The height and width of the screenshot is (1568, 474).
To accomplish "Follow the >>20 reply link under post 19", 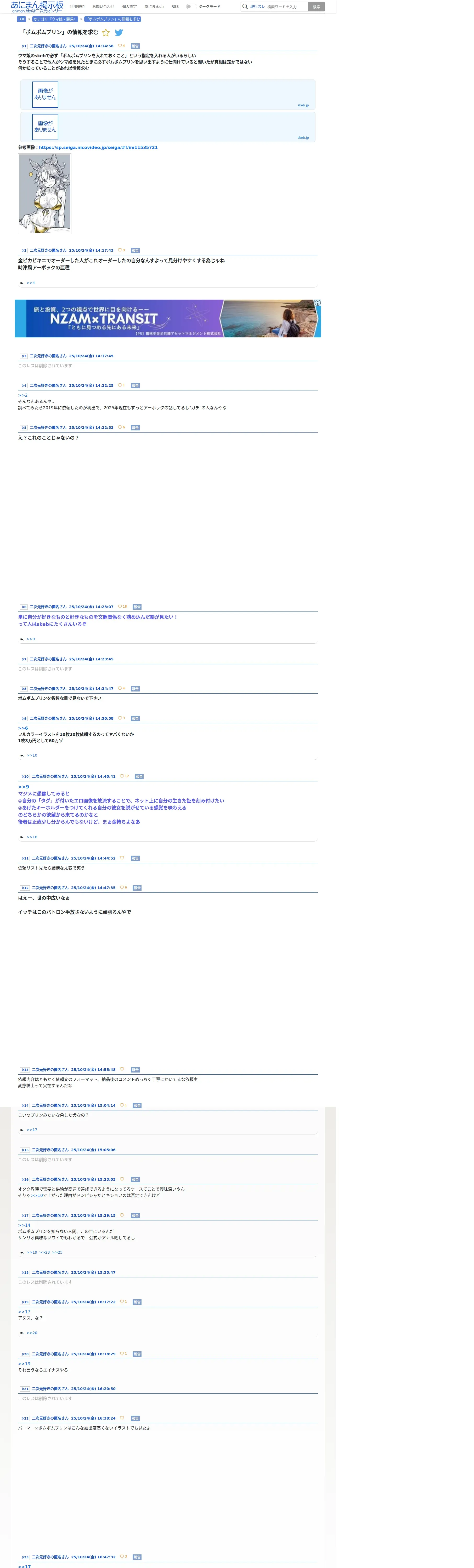I will point(32,1333).
